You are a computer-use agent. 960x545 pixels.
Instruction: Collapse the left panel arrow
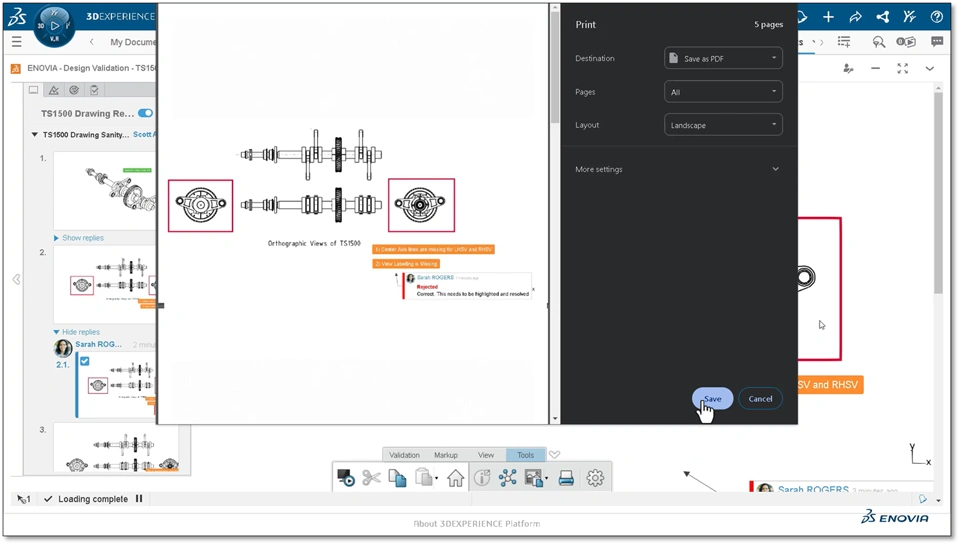pos(17,279)
